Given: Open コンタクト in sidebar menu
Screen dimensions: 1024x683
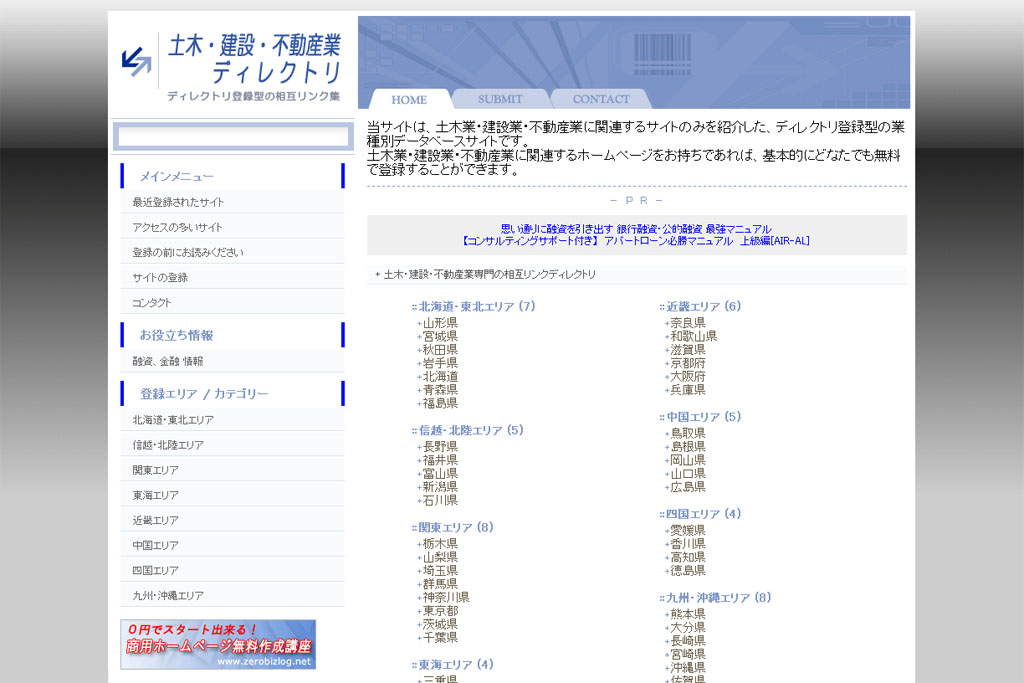Looking at the screenshot, I should click(152, 302).
